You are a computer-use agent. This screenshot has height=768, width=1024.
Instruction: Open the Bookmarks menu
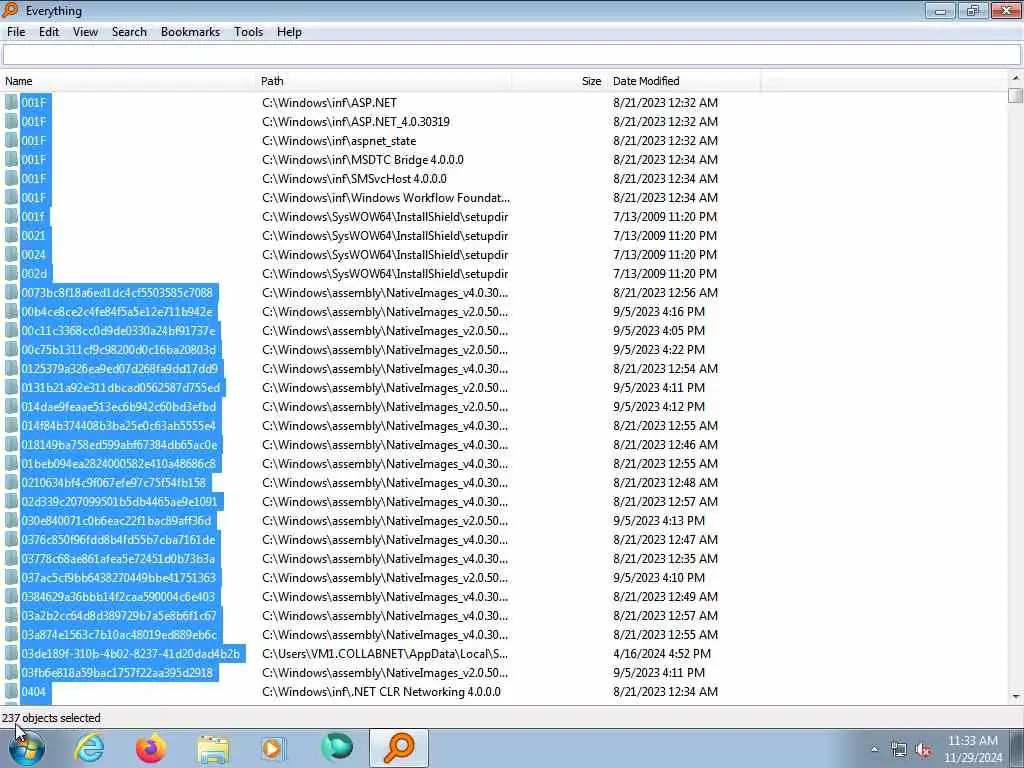click(190, 32)
